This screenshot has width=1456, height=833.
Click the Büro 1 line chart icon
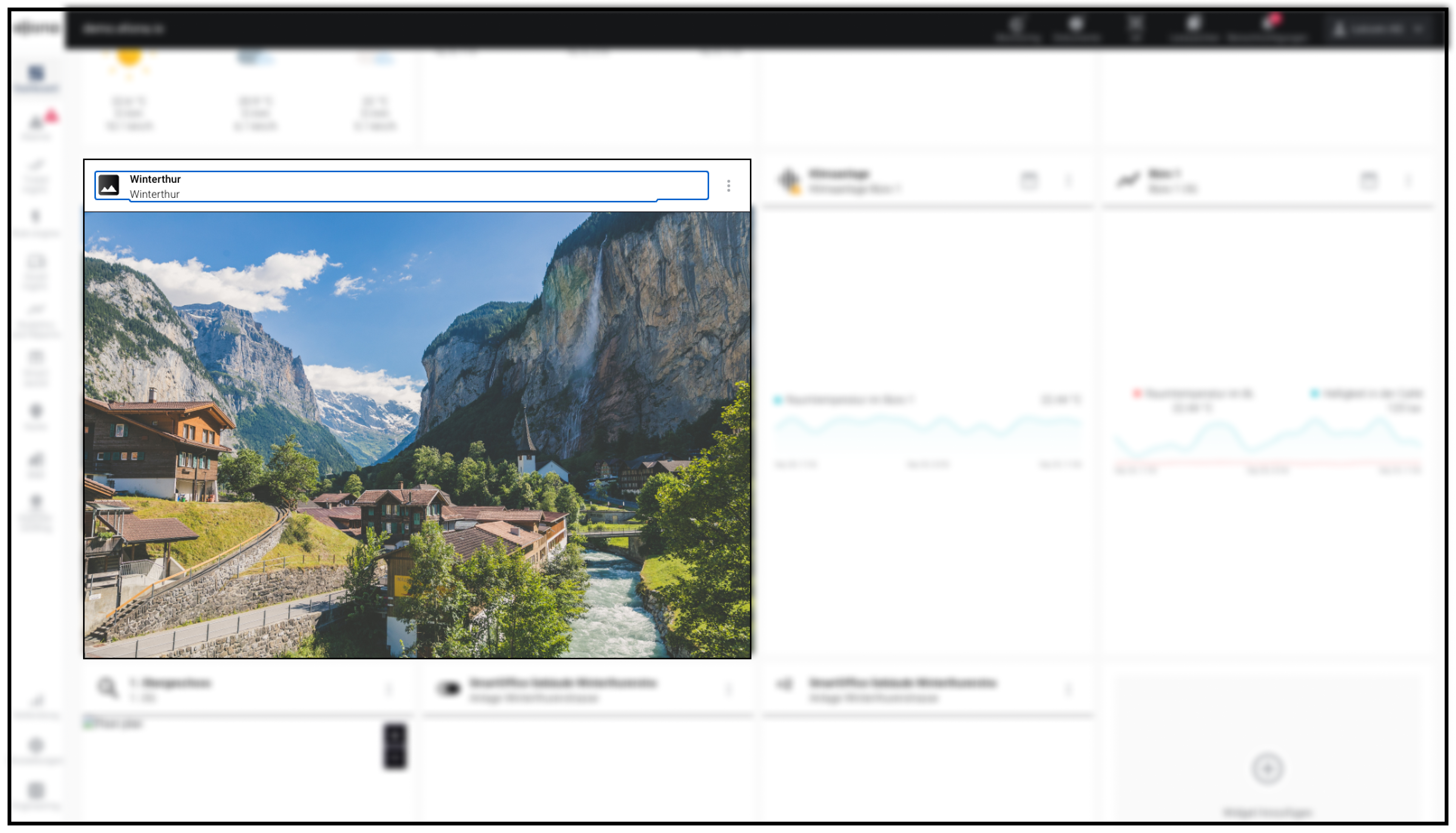point(1127,181)
